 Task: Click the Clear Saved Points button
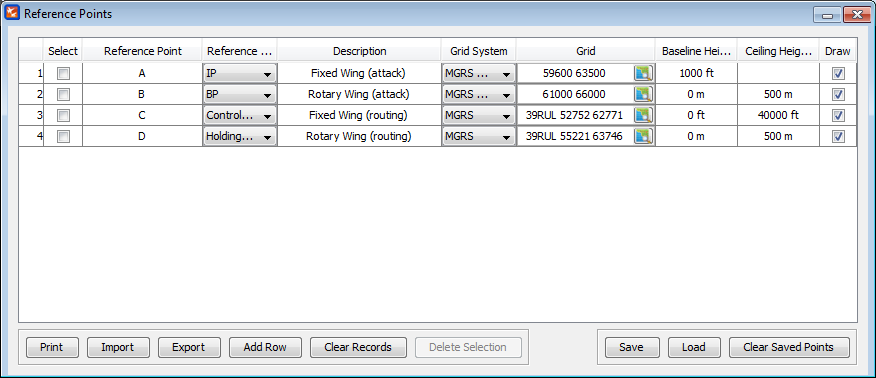(789, 347)
